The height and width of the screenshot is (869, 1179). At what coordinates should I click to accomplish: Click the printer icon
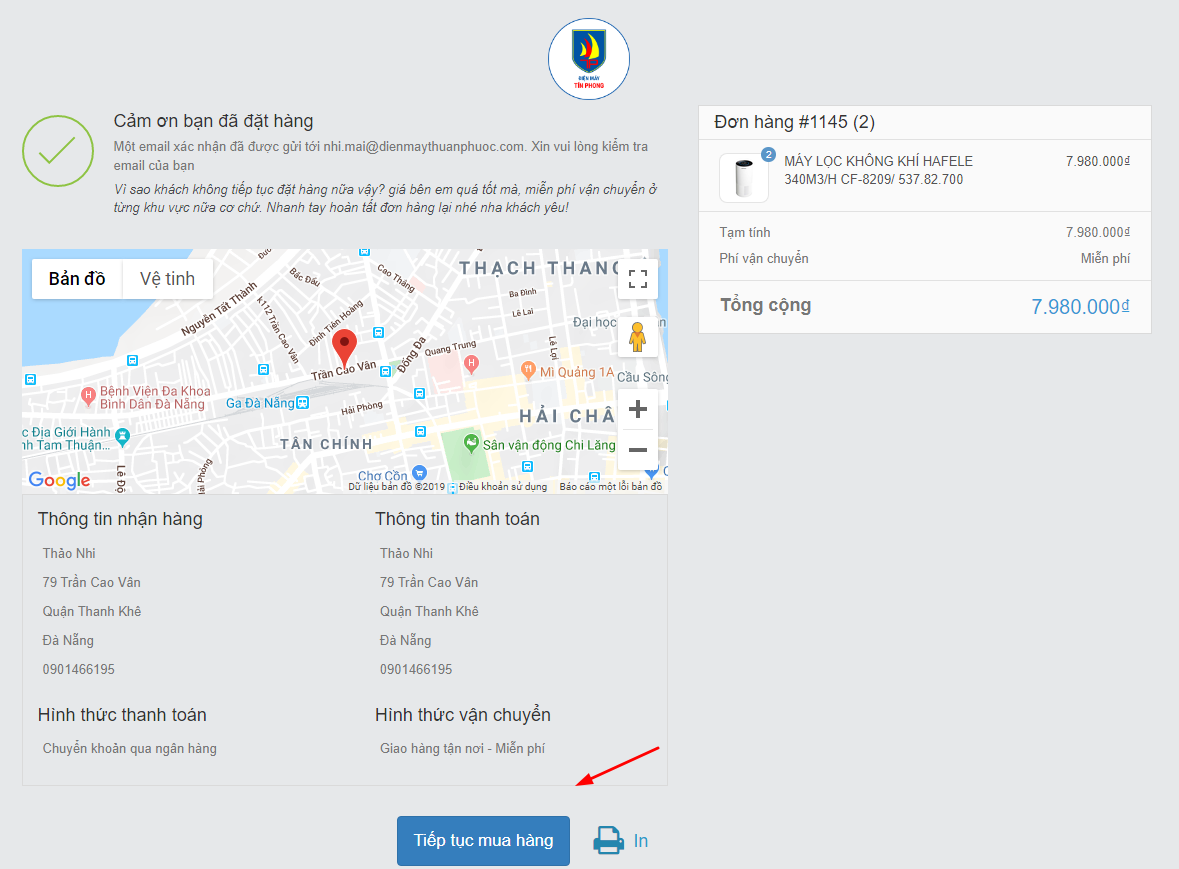[609, 840]
